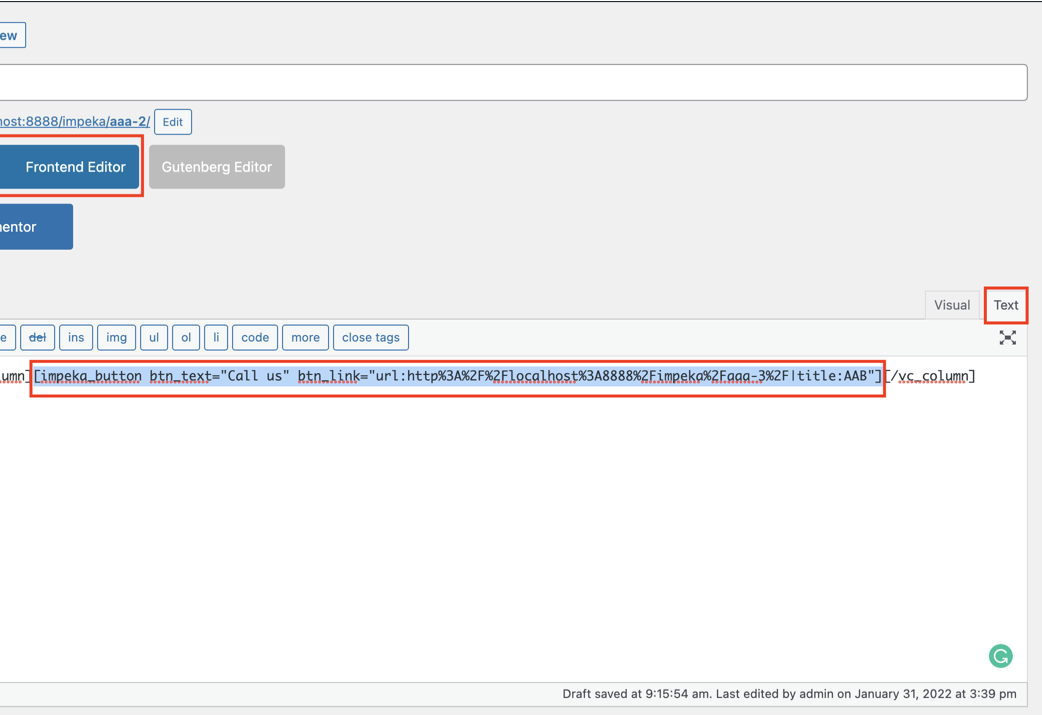Insert an ol list tag
The image size is (1042, 715).
(186, 338)
